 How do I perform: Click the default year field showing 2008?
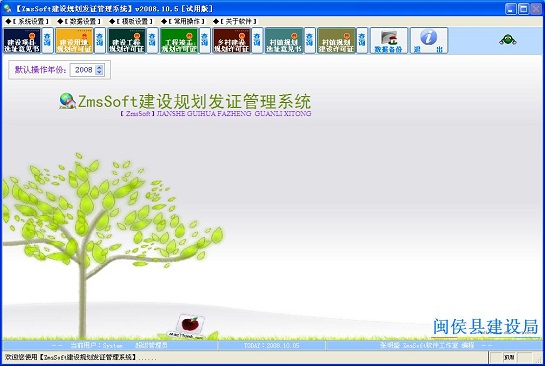point(83,70)
